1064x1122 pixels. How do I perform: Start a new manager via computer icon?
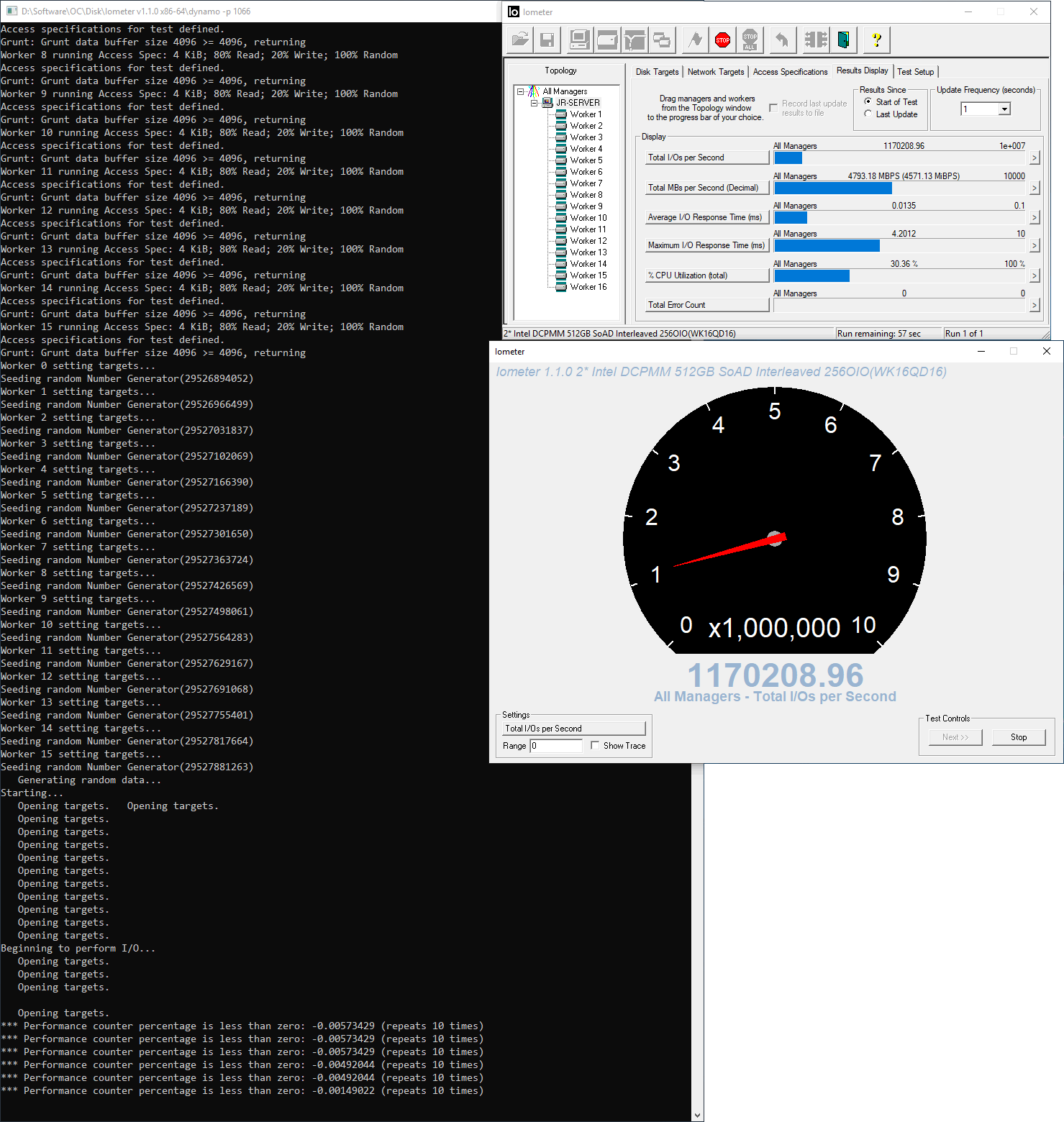579,40
